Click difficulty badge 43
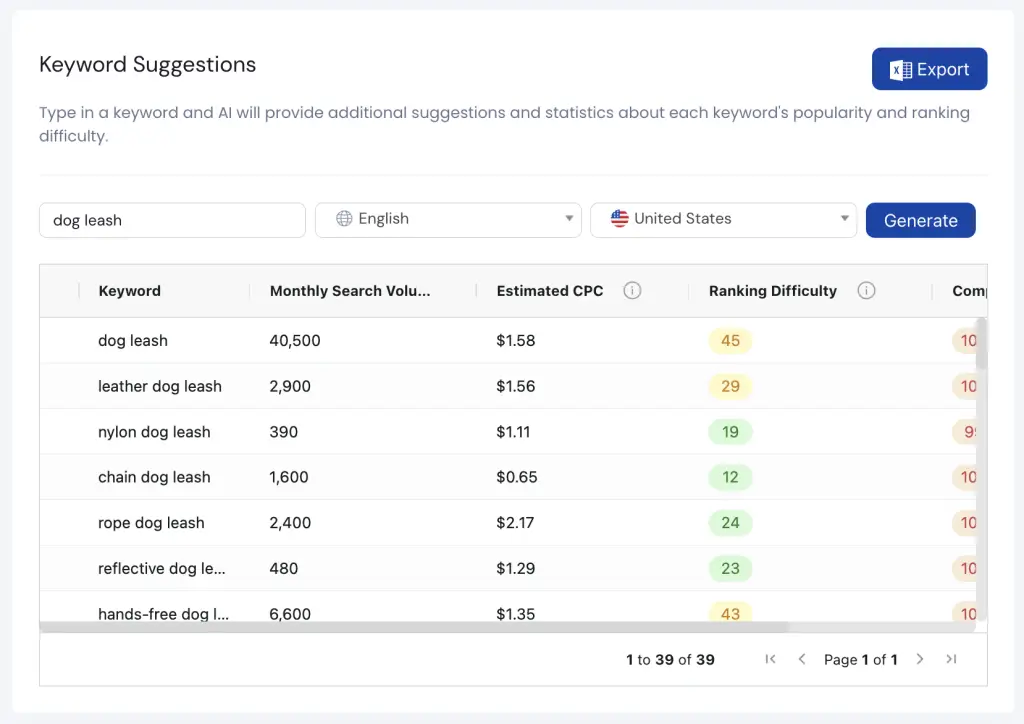Image resolution: width=1024 pixels, height=724 pixels. [730, 612]
